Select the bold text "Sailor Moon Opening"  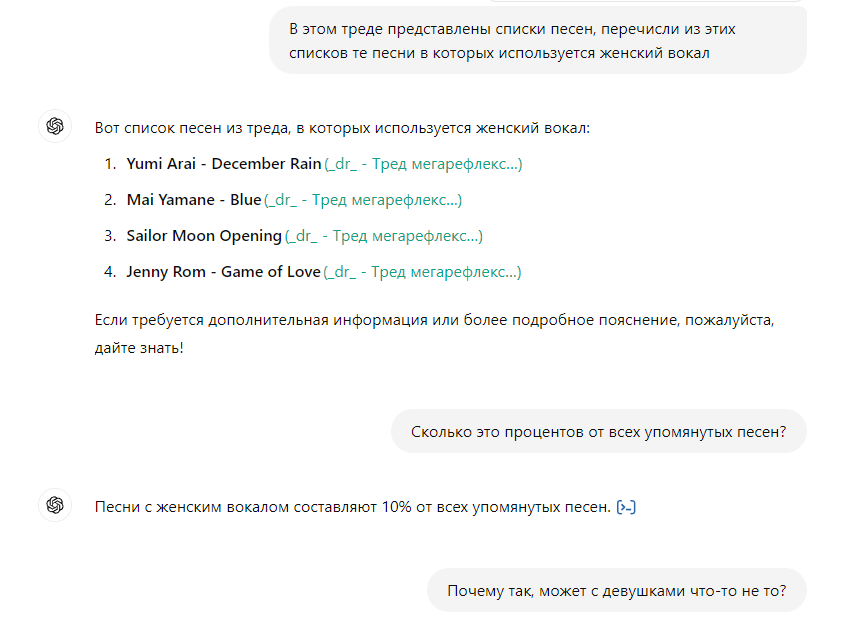coord(204,236)
